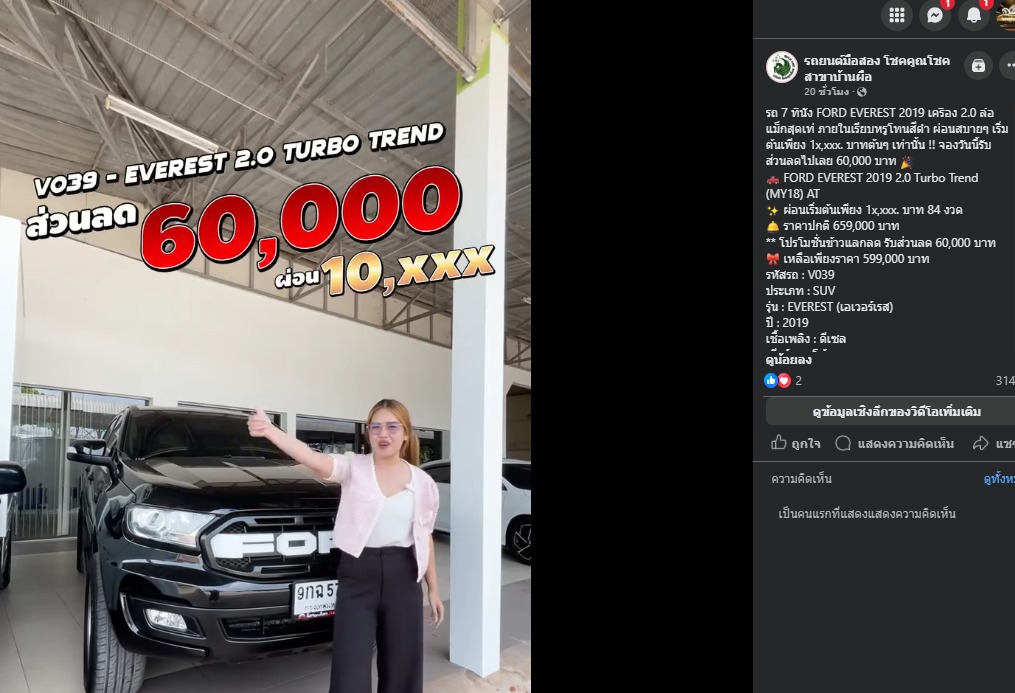Share the post with the แชร์ button
This screenshot has width=1015, height=693.
(993, 443)
